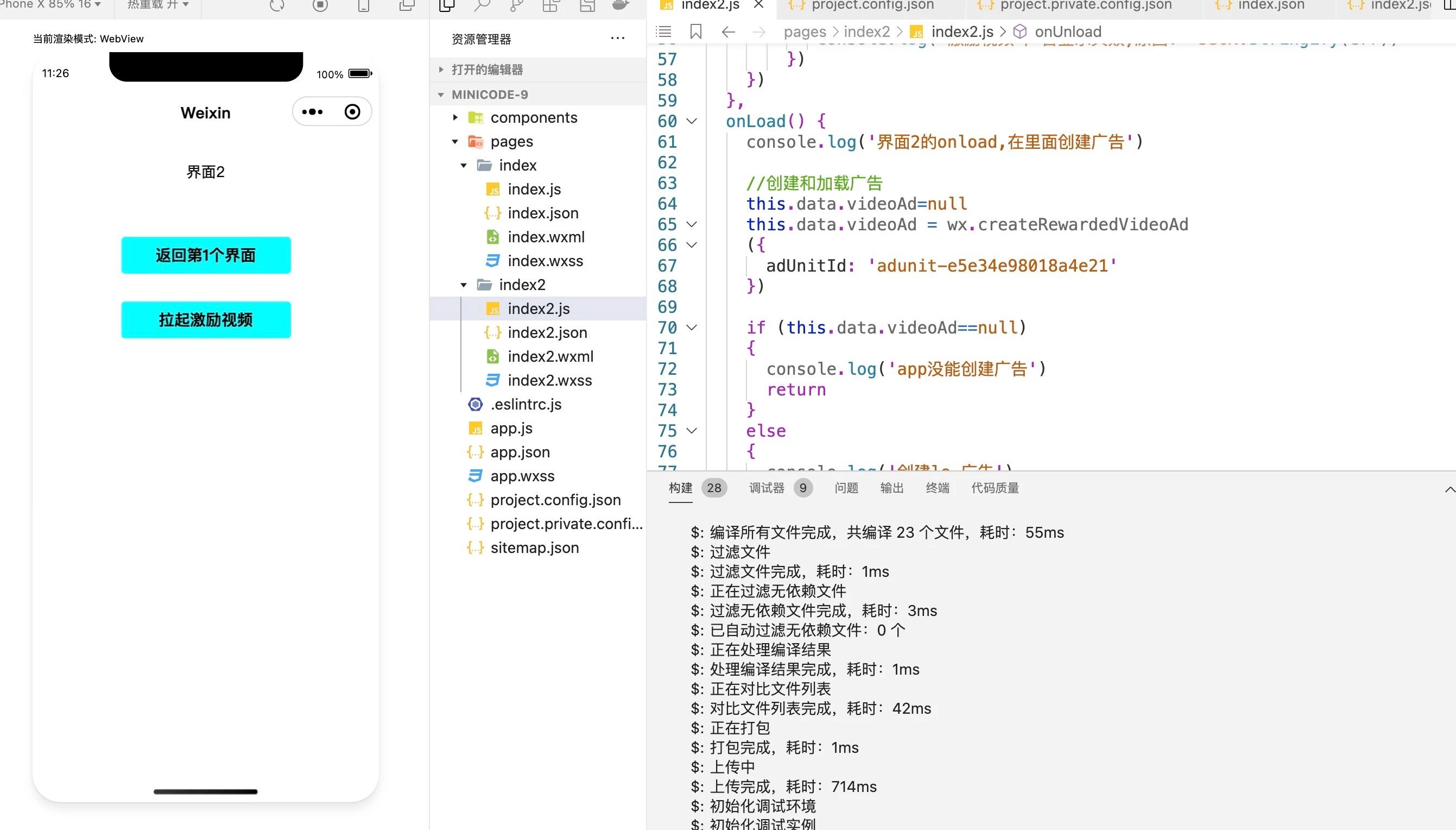Open the Docker whale icon panel
This screenshot has width=1456, height=830.
[621, 5]
